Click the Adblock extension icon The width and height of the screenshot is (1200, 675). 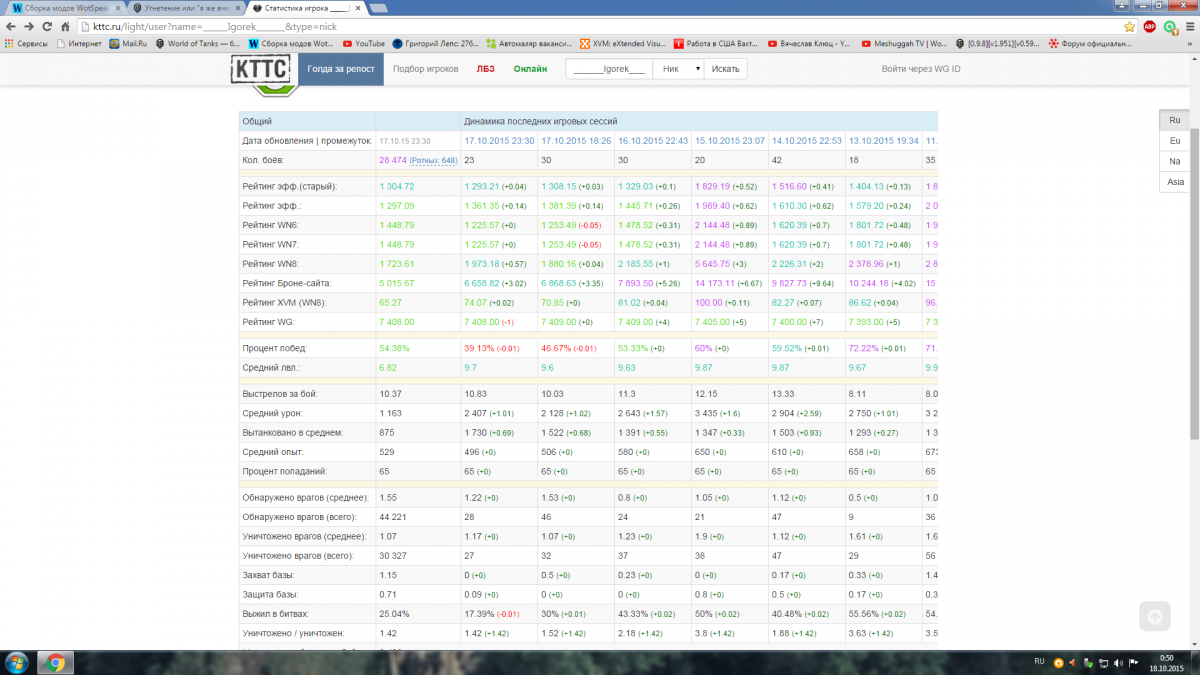point(1149,27)
